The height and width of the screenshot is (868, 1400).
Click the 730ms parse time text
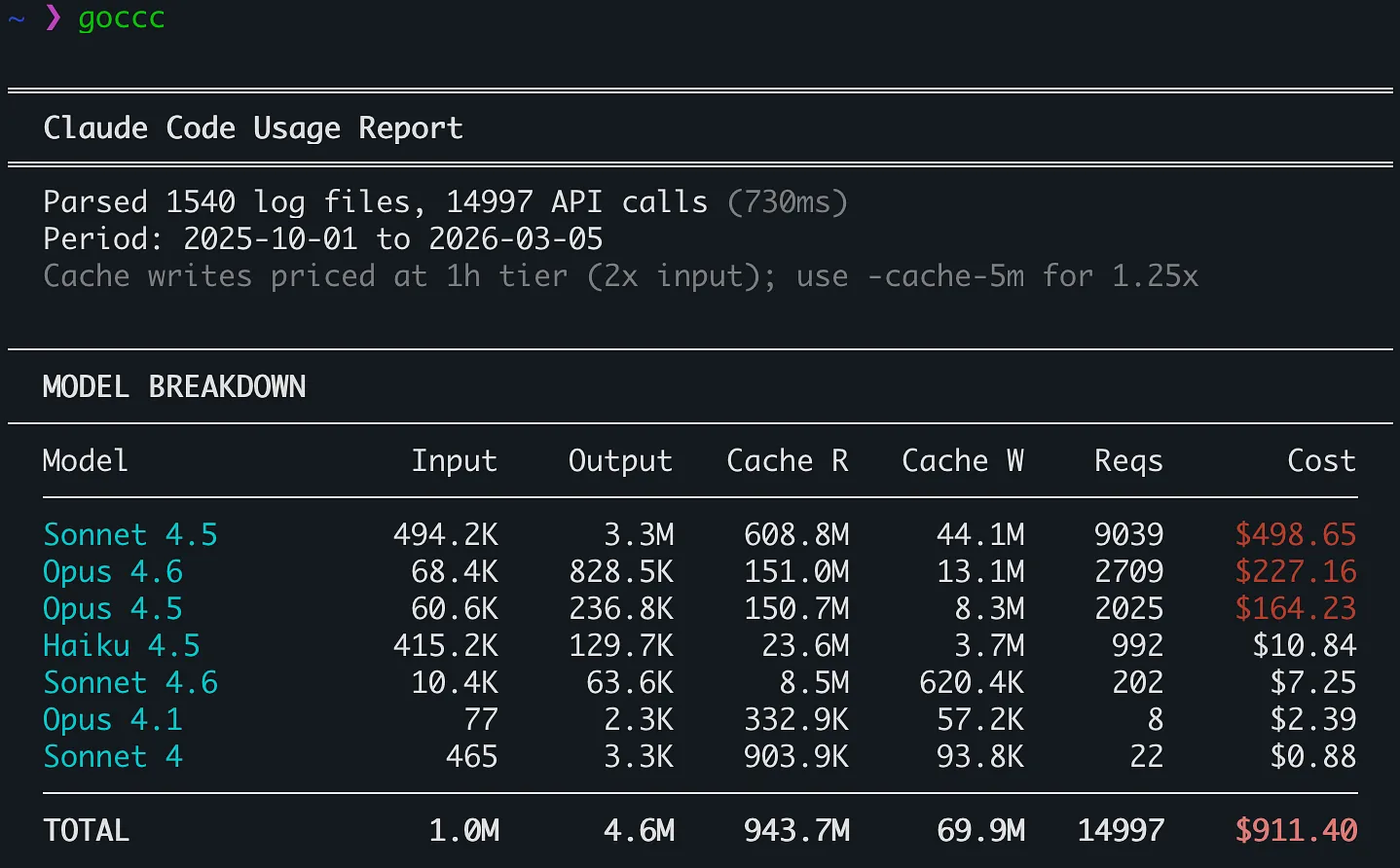click(788, 202)
